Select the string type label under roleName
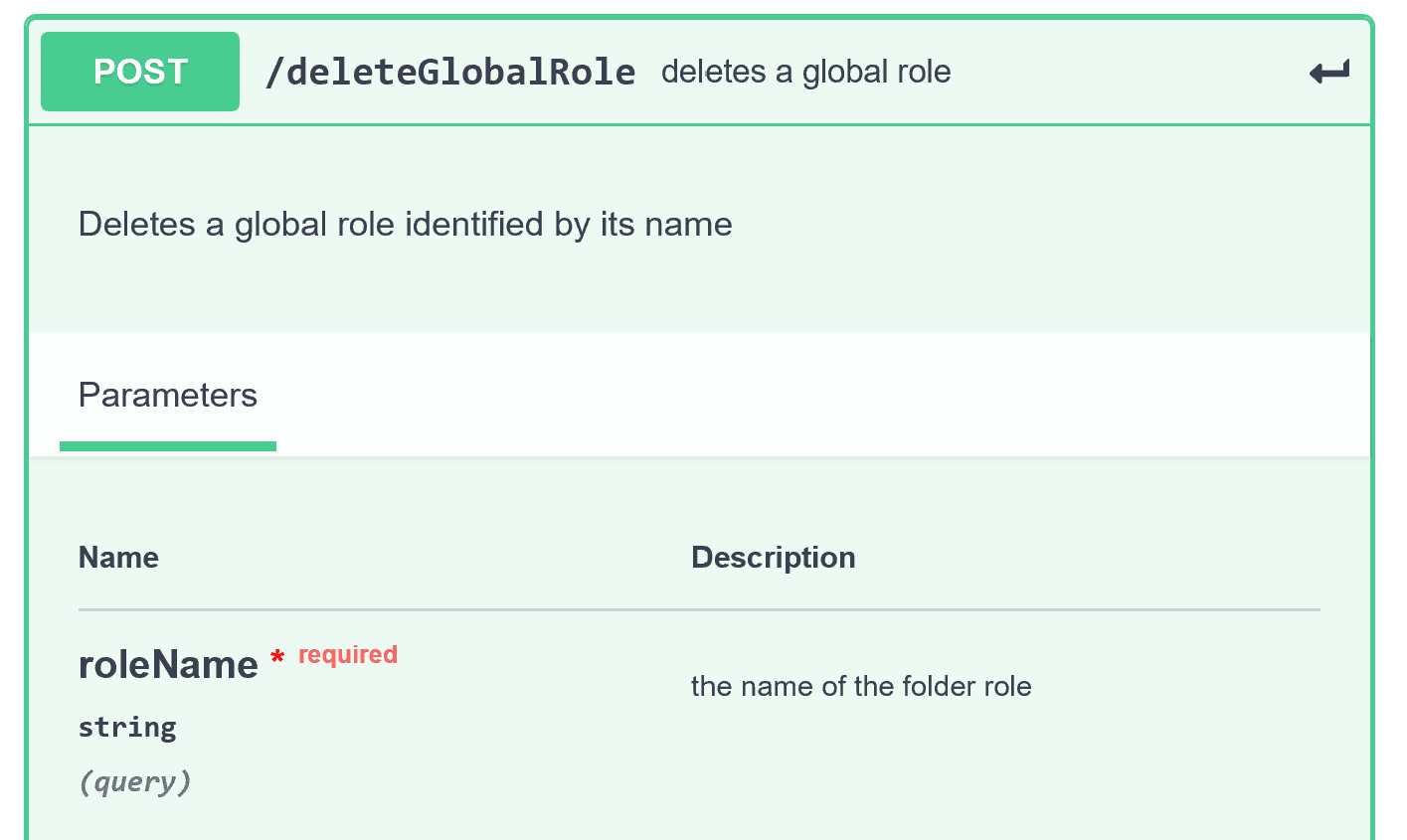Image resolution: width=1407 pixels, height=840 pixels. click(127, 727)
